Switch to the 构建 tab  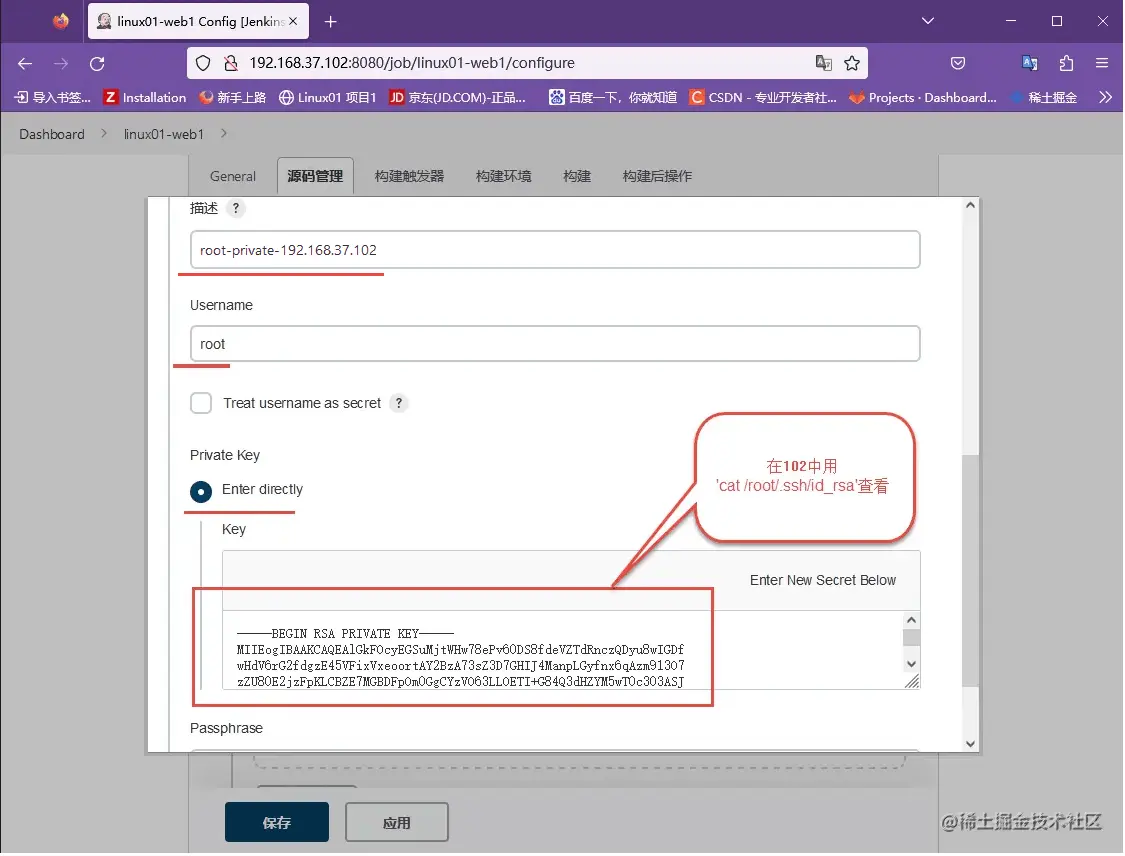[x=577, y=177]
